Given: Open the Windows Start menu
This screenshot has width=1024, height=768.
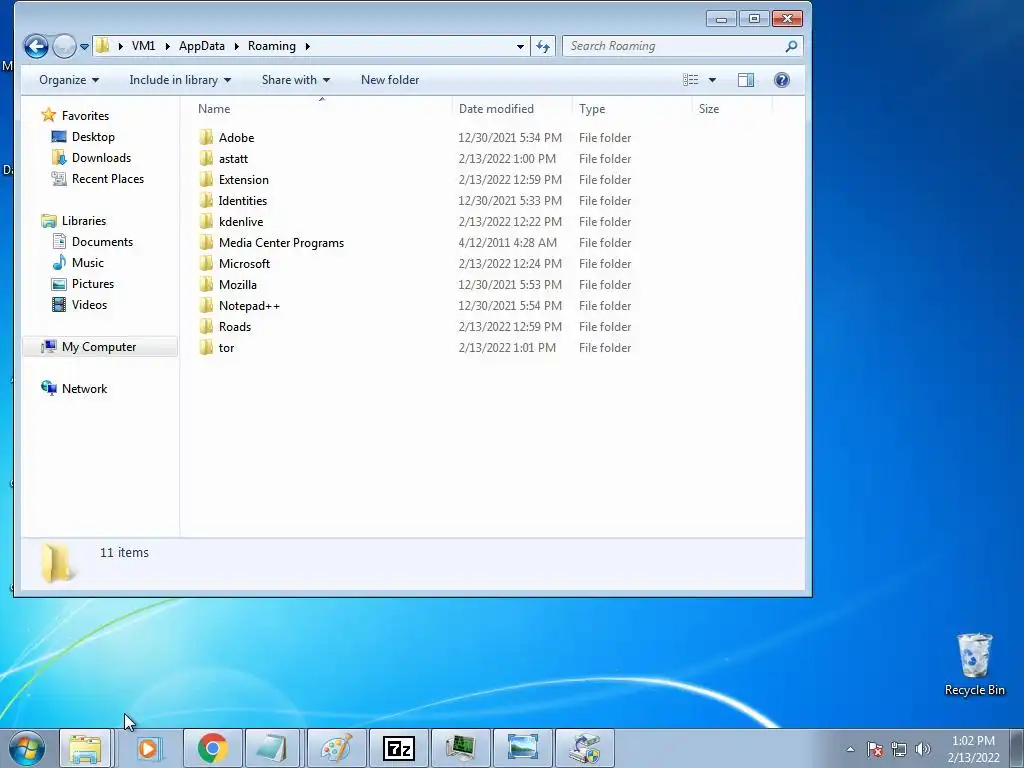Looking at the screenshot, I should (27, 748).
